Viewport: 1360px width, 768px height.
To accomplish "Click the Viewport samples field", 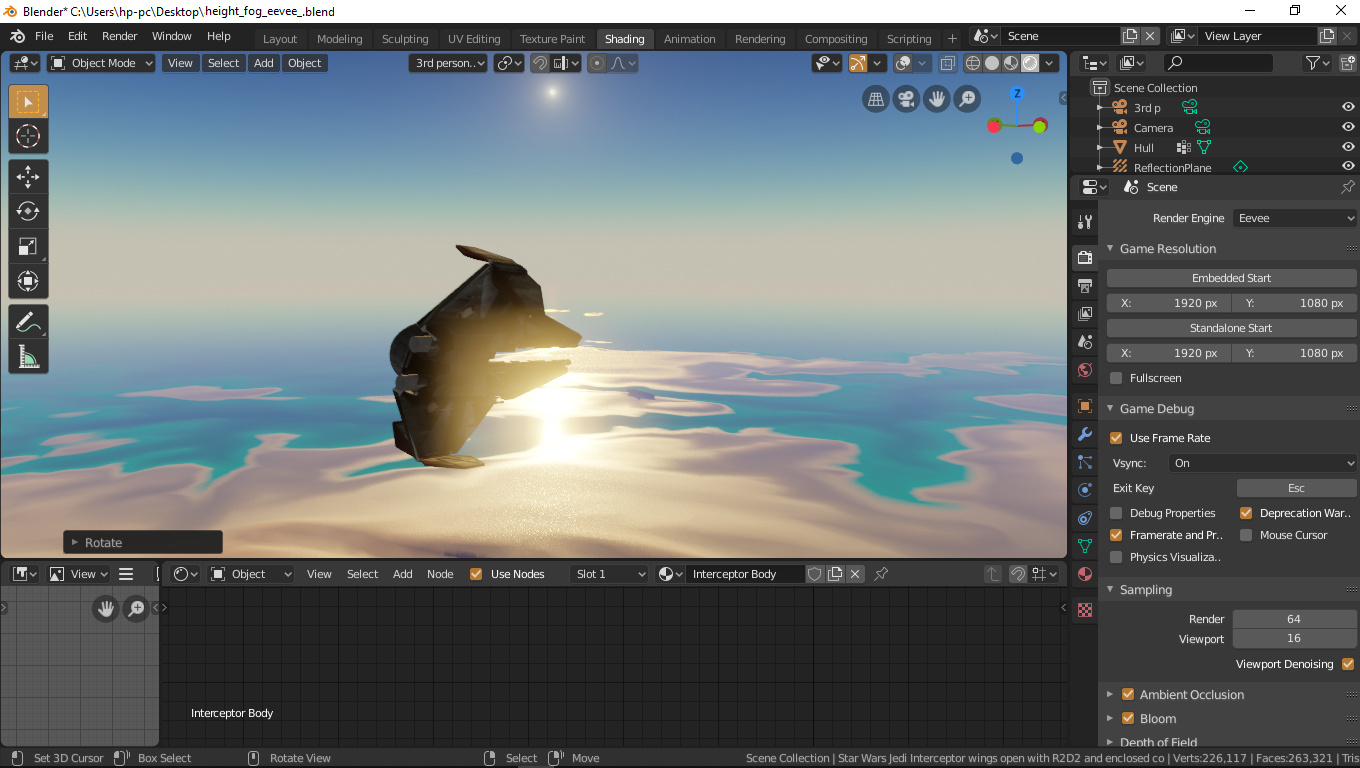I will [1294, 638].
